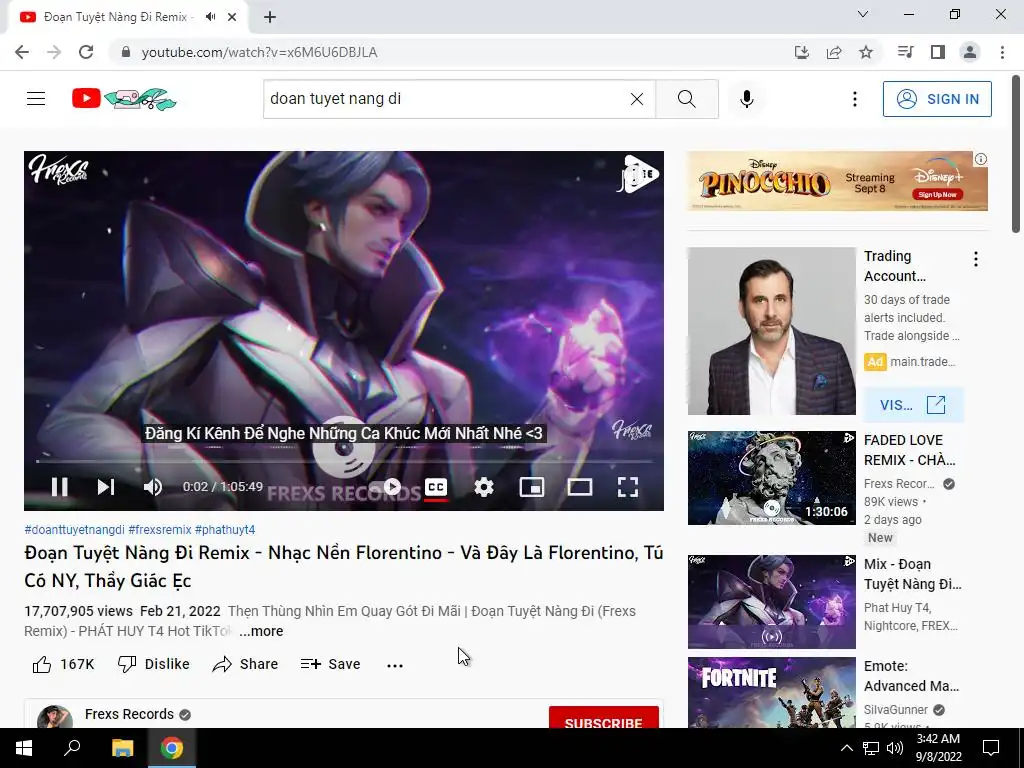Pause the video playback
This screenshot has height=768, width=1024.
tap(59, 487)
